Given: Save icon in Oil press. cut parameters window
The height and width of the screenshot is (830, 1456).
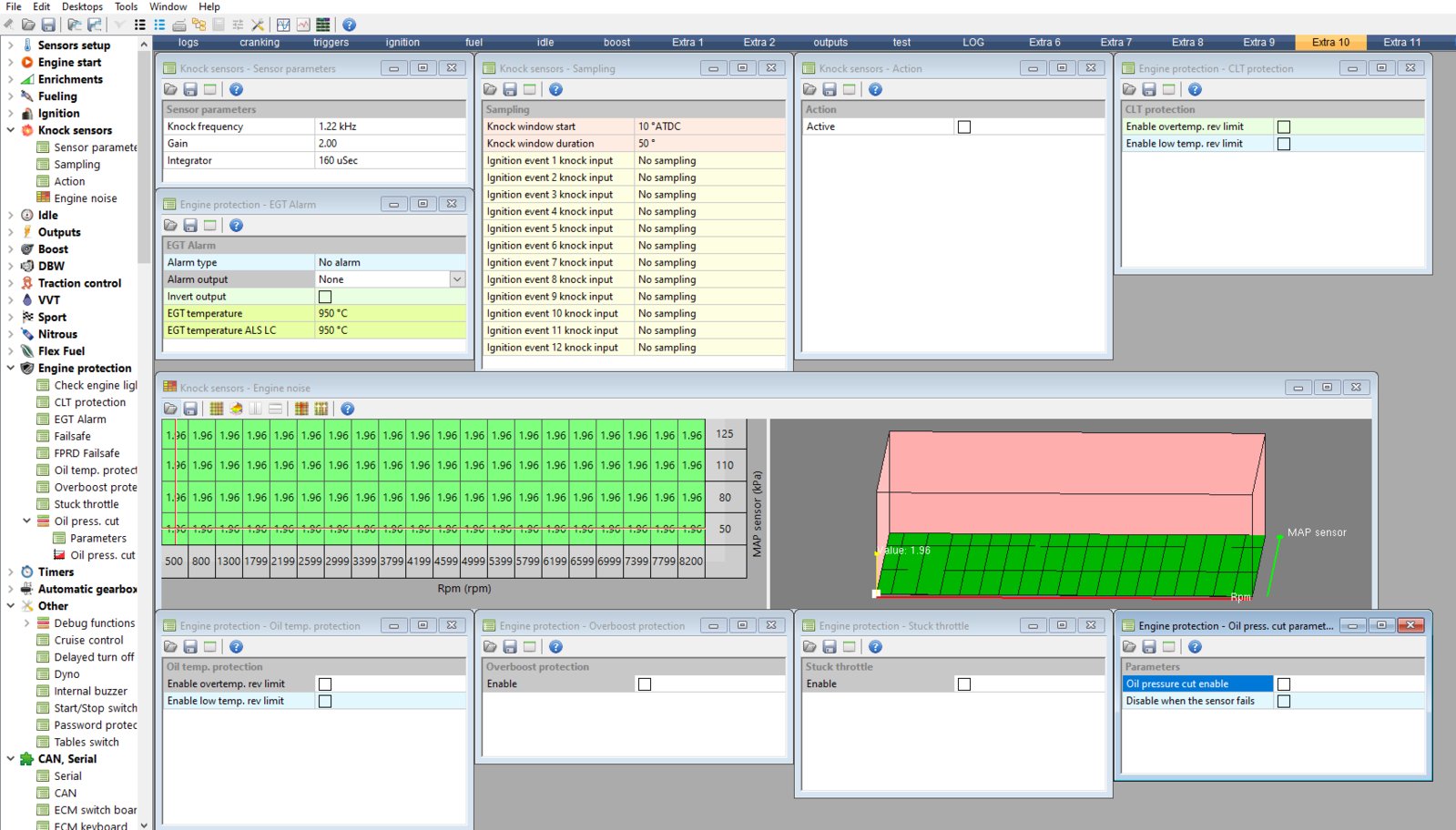Looking at the screenshot, I should (x=1149, y=646).
